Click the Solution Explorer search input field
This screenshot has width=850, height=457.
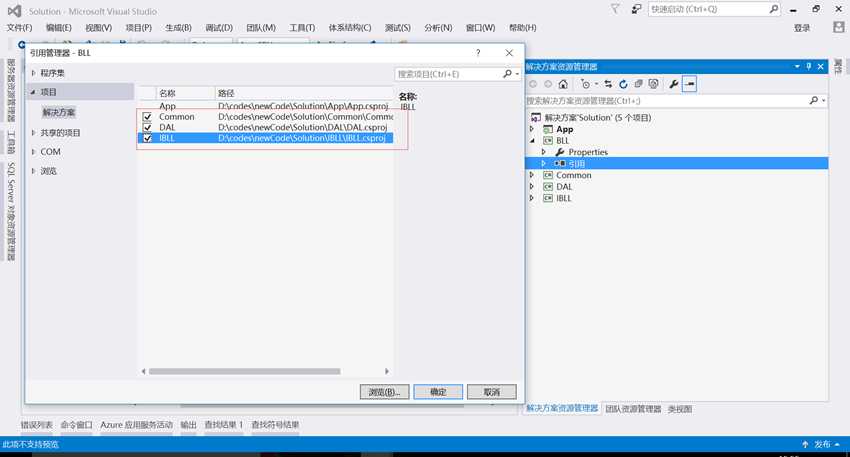tap(667, 101)
